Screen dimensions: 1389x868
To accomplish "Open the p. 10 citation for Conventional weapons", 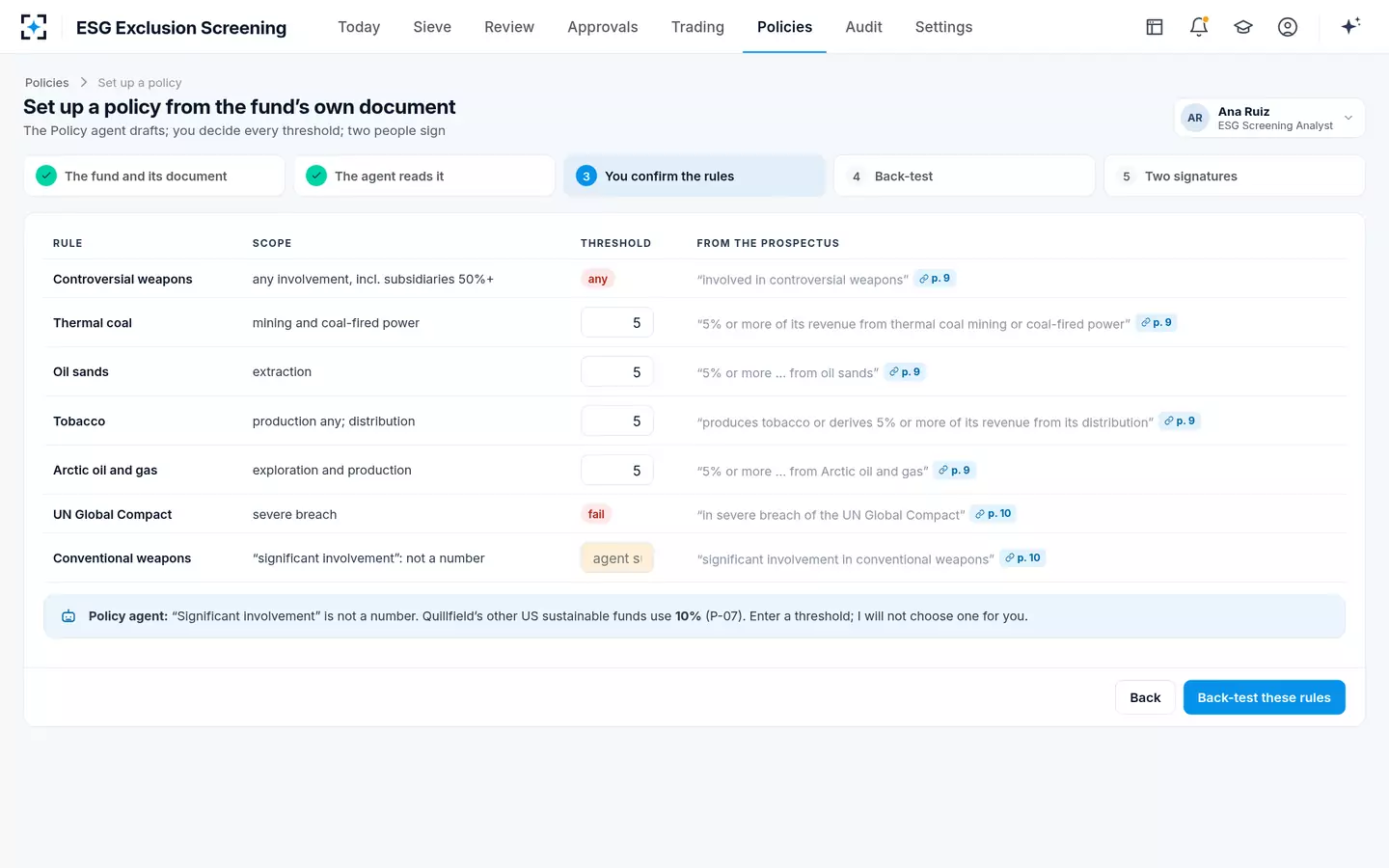I will point(1022,558).
